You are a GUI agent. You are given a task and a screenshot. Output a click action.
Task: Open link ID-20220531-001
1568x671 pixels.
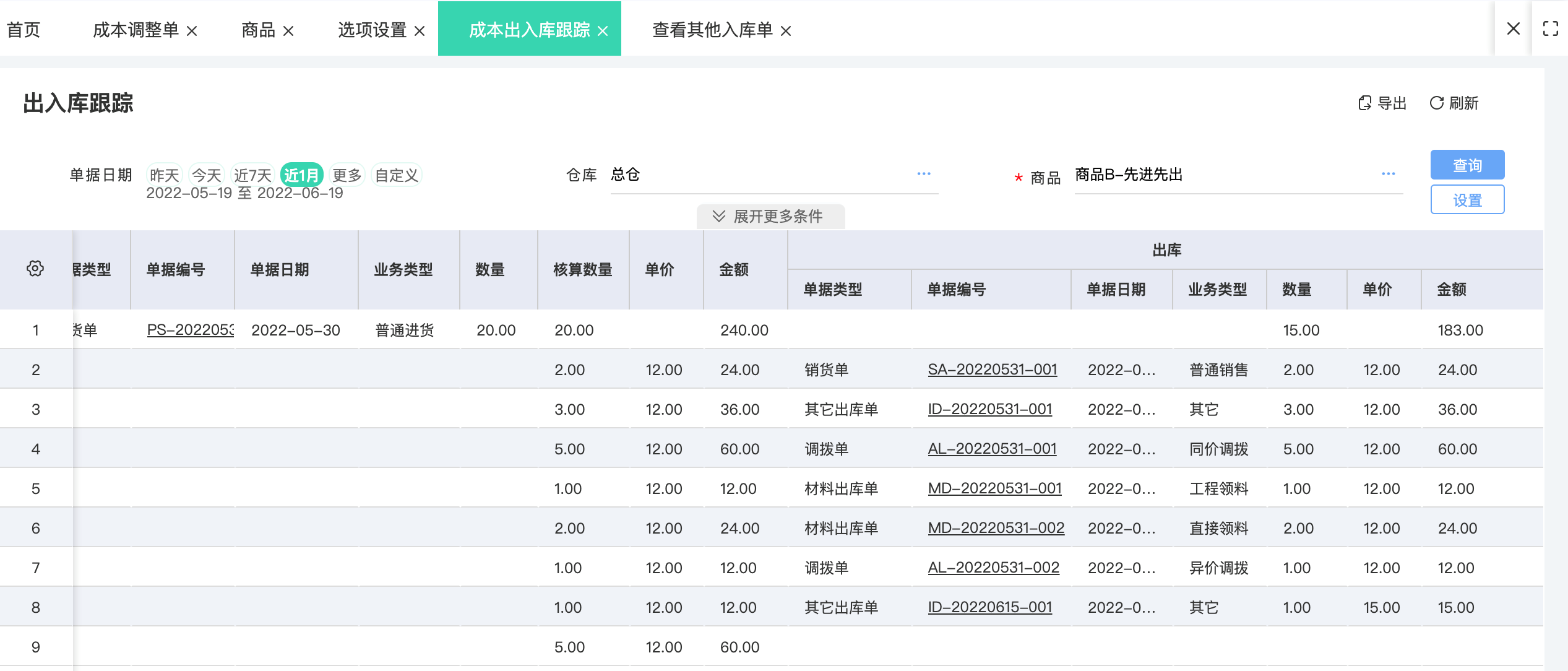989,409
